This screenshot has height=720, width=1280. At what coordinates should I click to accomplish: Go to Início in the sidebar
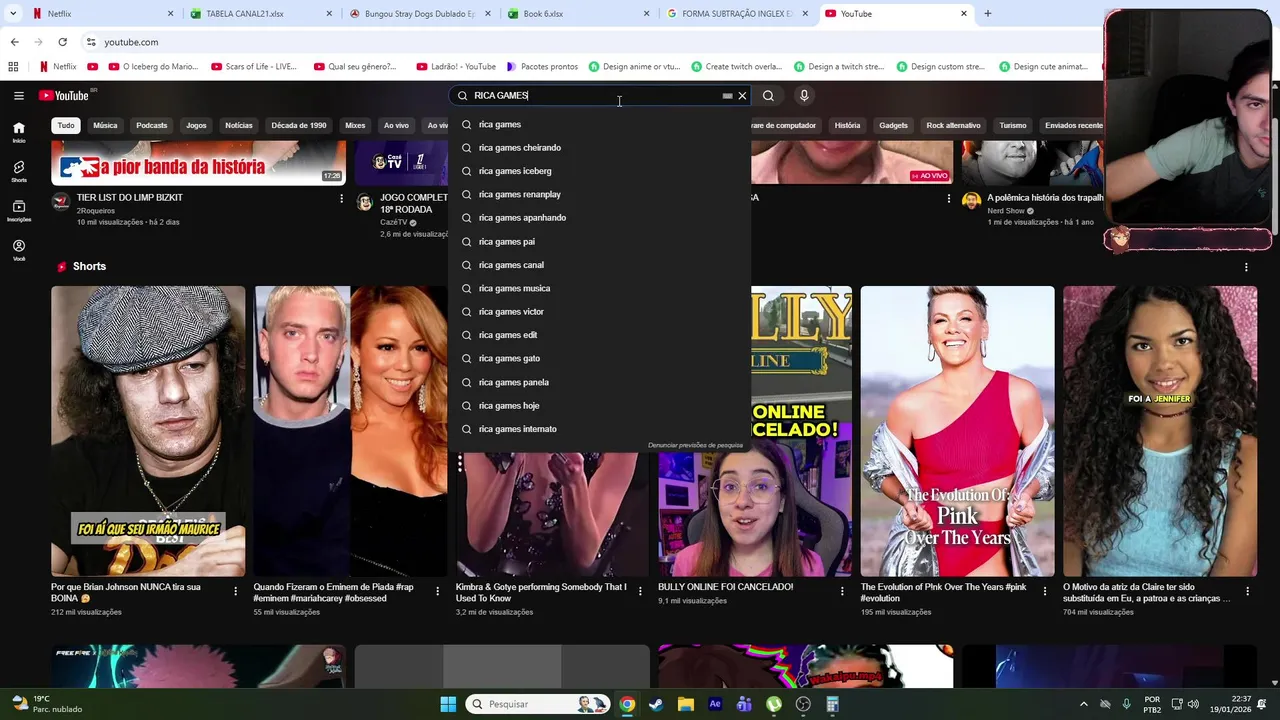(x=19, y=132)
